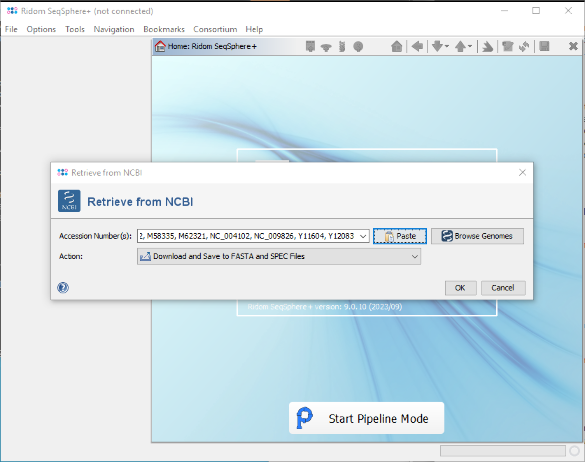Click the signal-shaped gray toolbar icon
Image resolution: width=585 pixels, height=462 pixels.
pyautogui.click(x=326, y=47)
